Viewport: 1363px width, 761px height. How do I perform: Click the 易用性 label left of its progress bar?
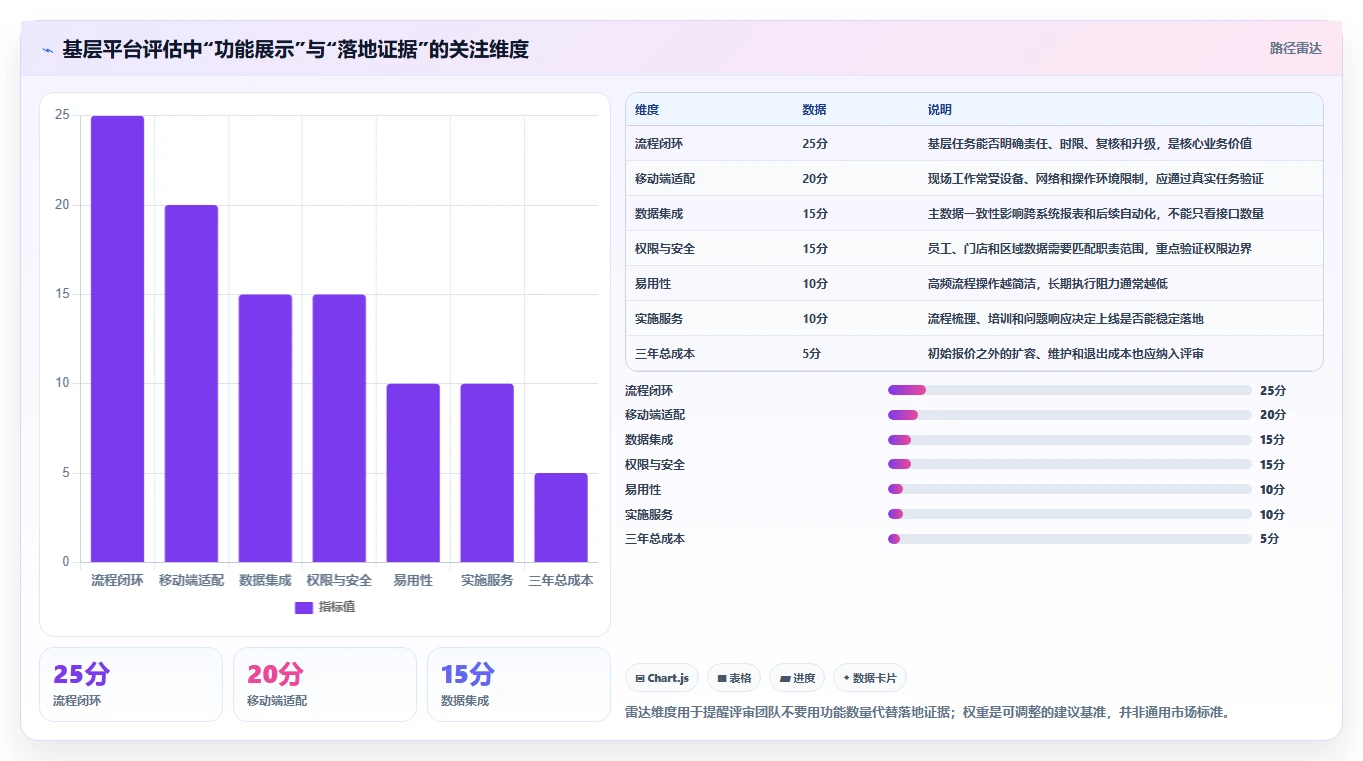pos(643,489)
